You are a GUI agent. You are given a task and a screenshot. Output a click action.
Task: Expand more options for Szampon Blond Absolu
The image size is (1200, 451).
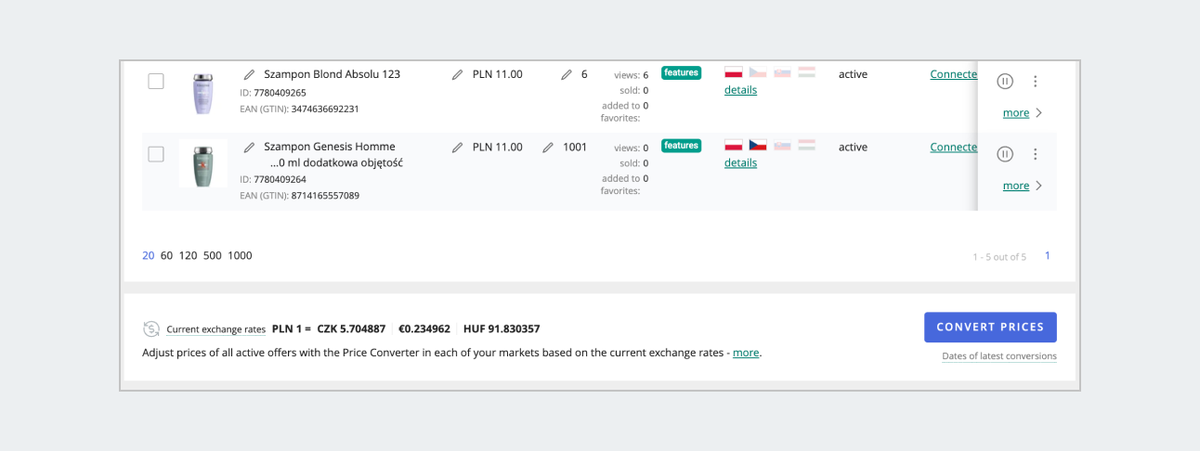[x=1022, y=113]
